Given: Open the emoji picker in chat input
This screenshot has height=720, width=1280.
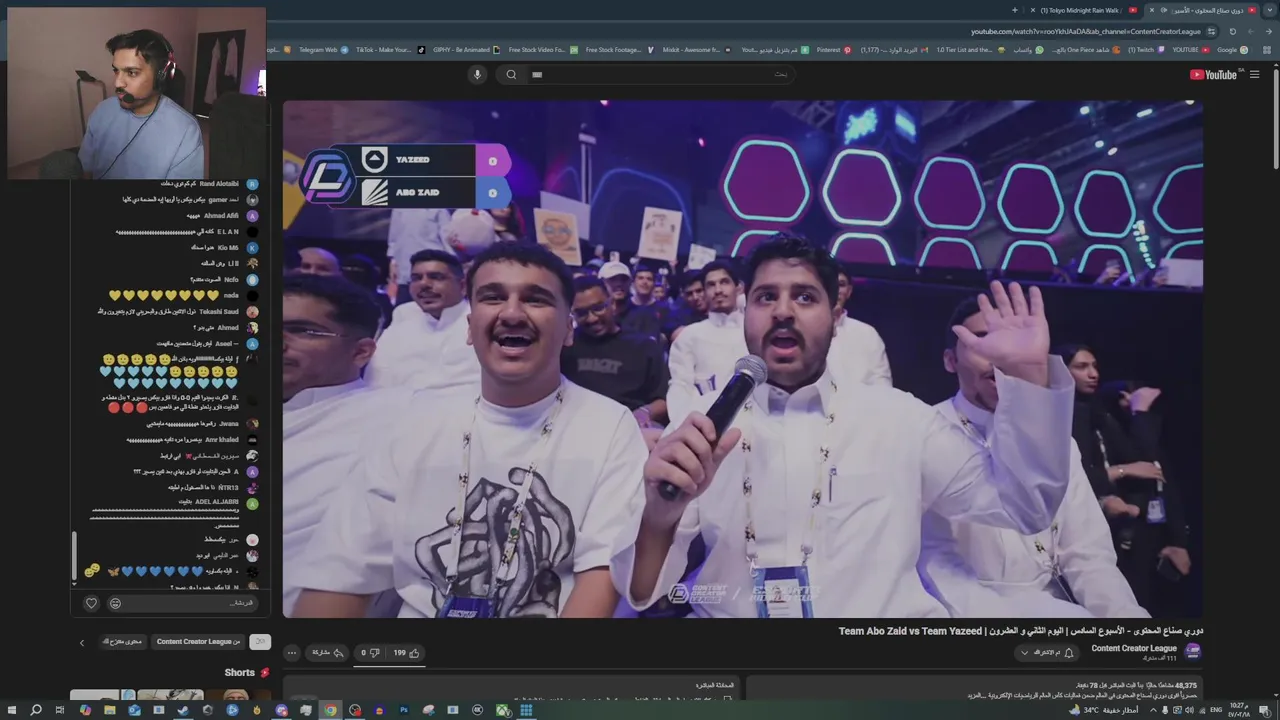Looking at the screenshot, I should click(115, 603).
